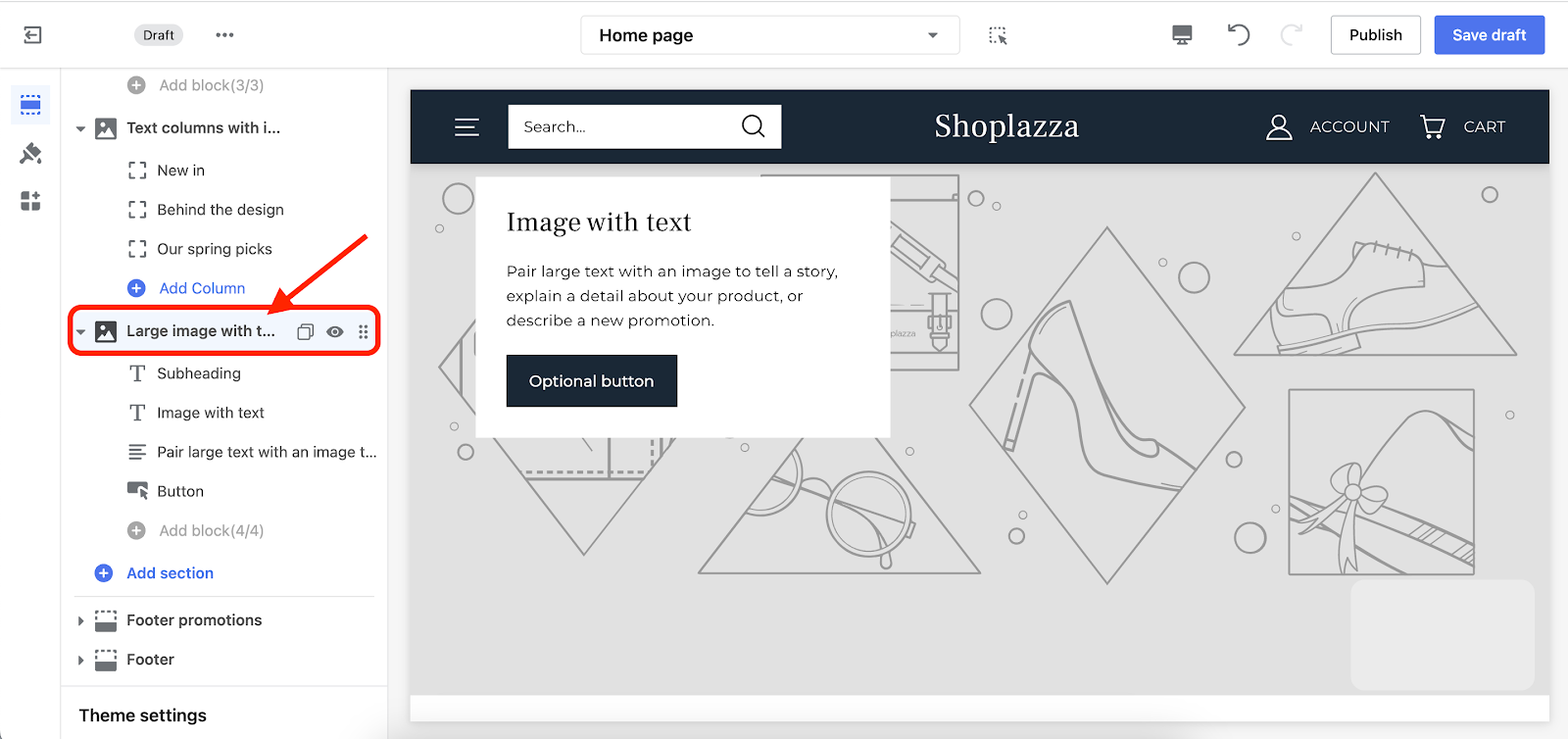Click the account person icon
This screenshot has height=739, width=1568.
pos(1279,126)
